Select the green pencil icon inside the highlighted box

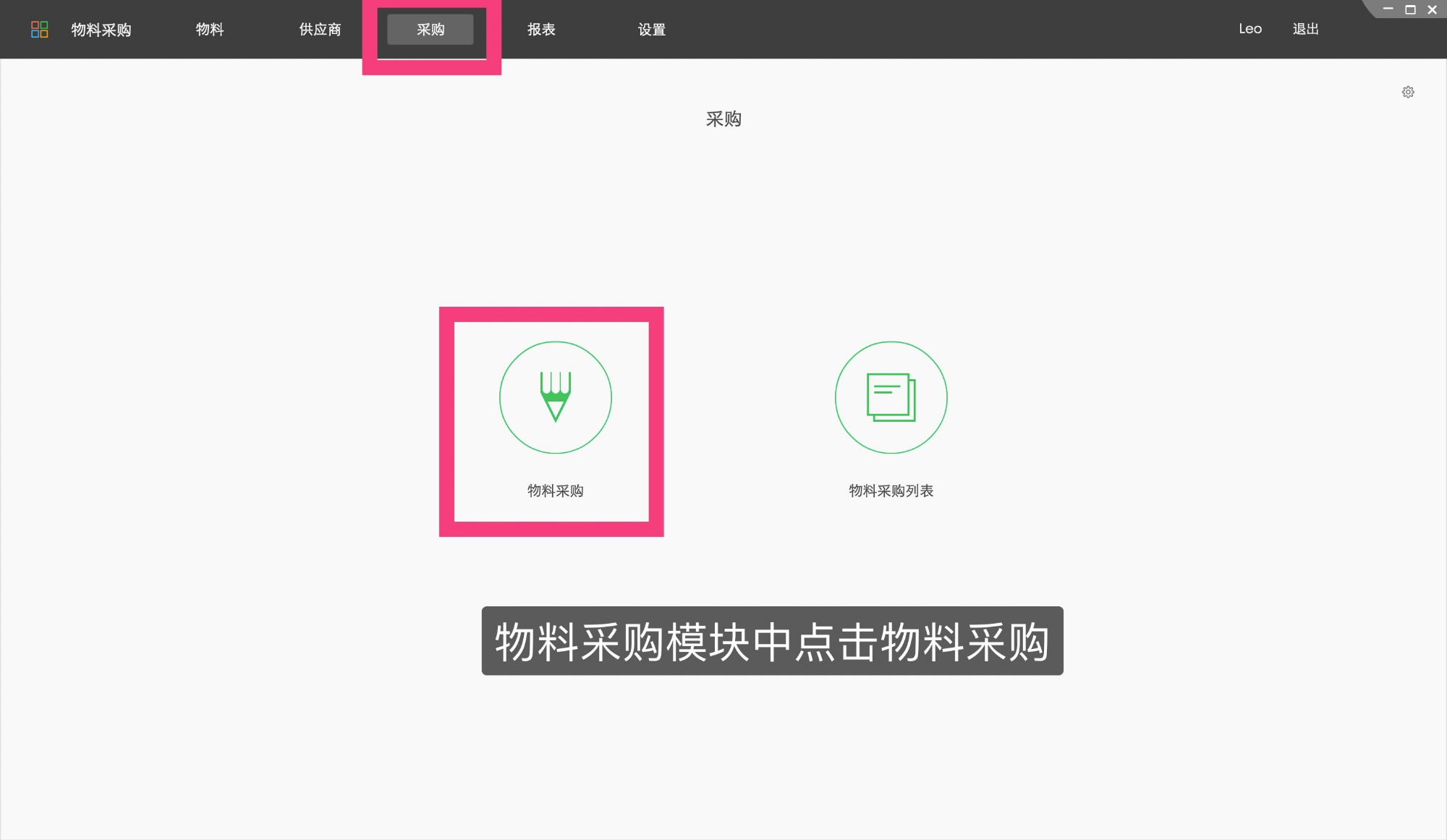point(556,398)
